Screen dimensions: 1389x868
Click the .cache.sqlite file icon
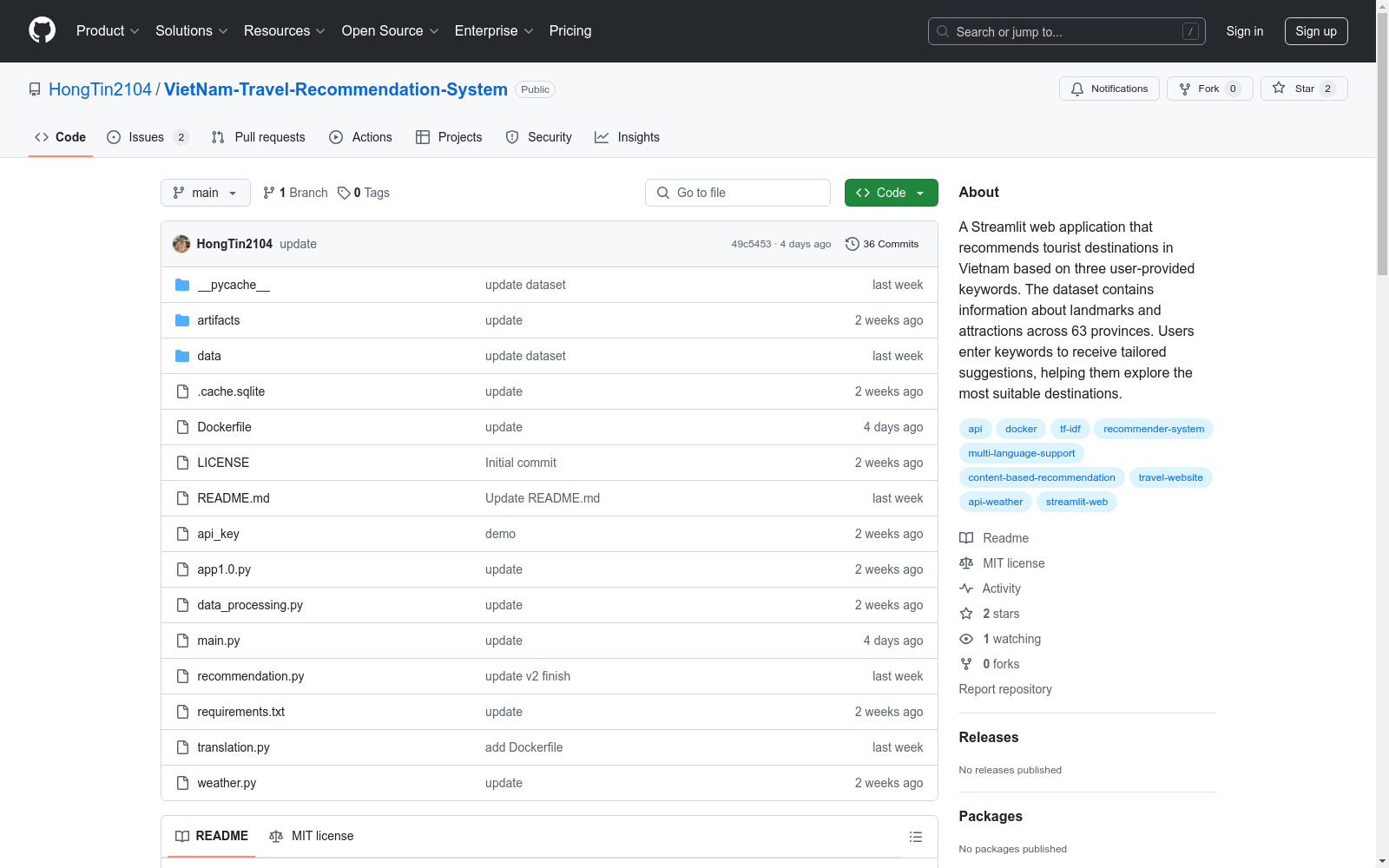182,391
